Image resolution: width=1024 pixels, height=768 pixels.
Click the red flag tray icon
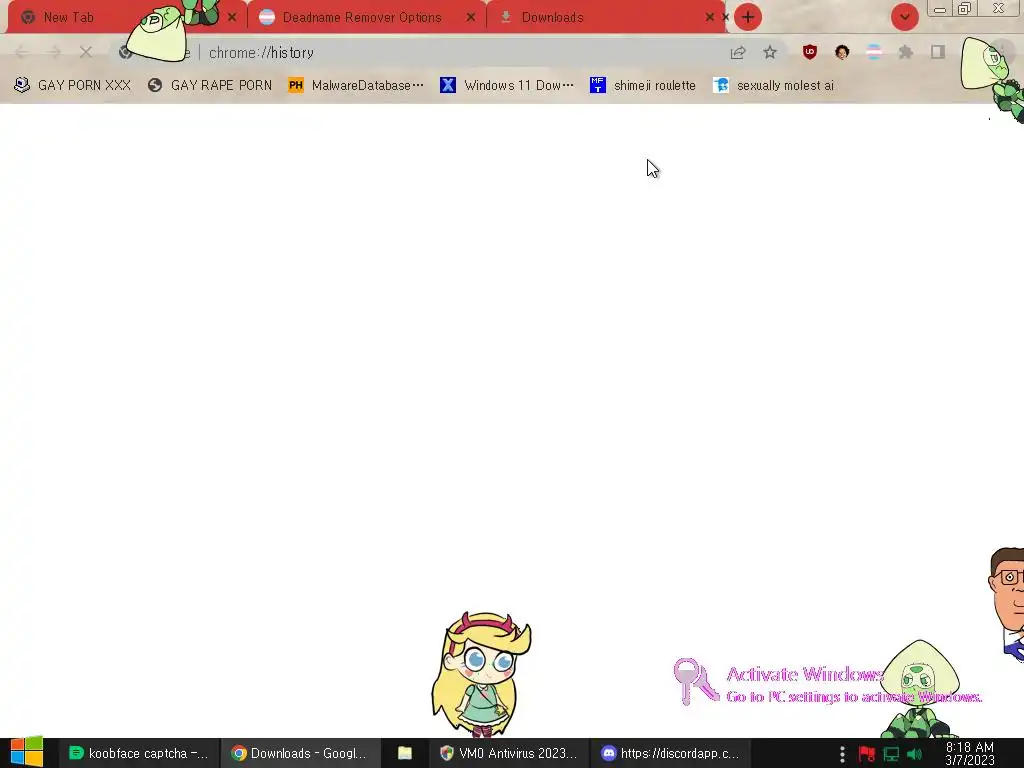tap(867, 754)
